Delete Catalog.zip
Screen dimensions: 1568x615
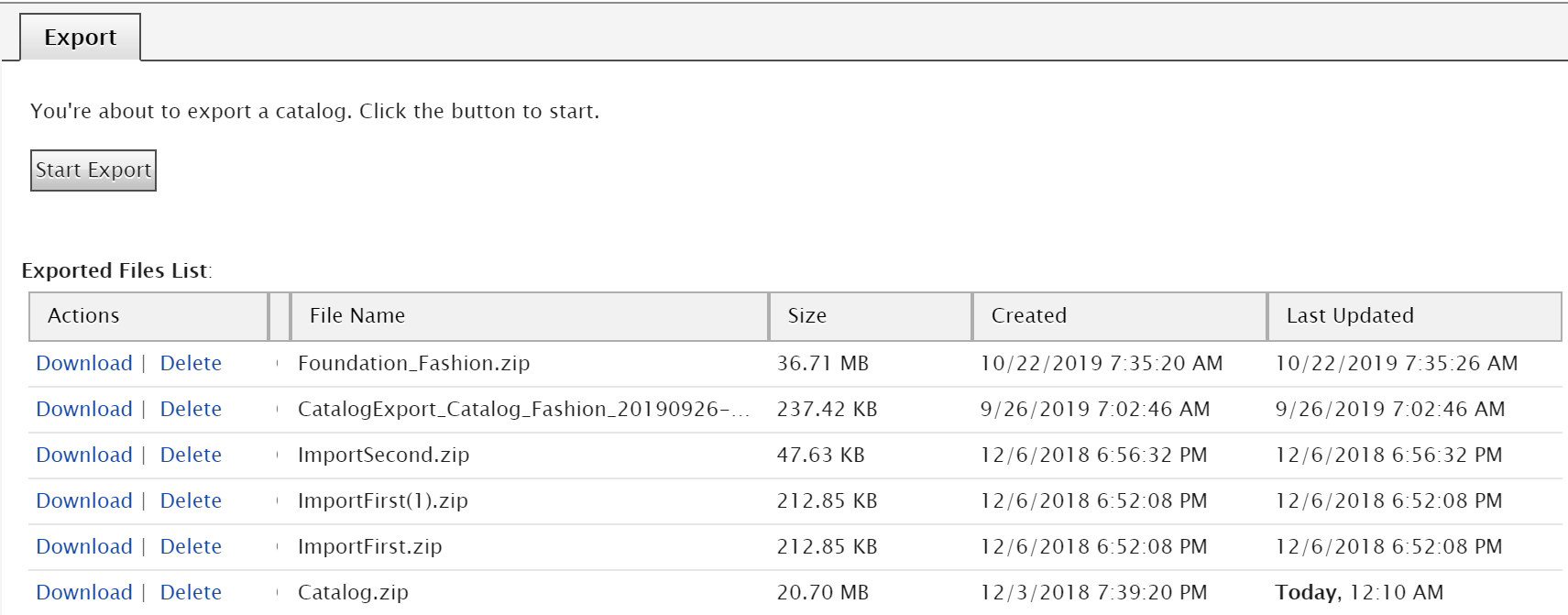(191, 592)
